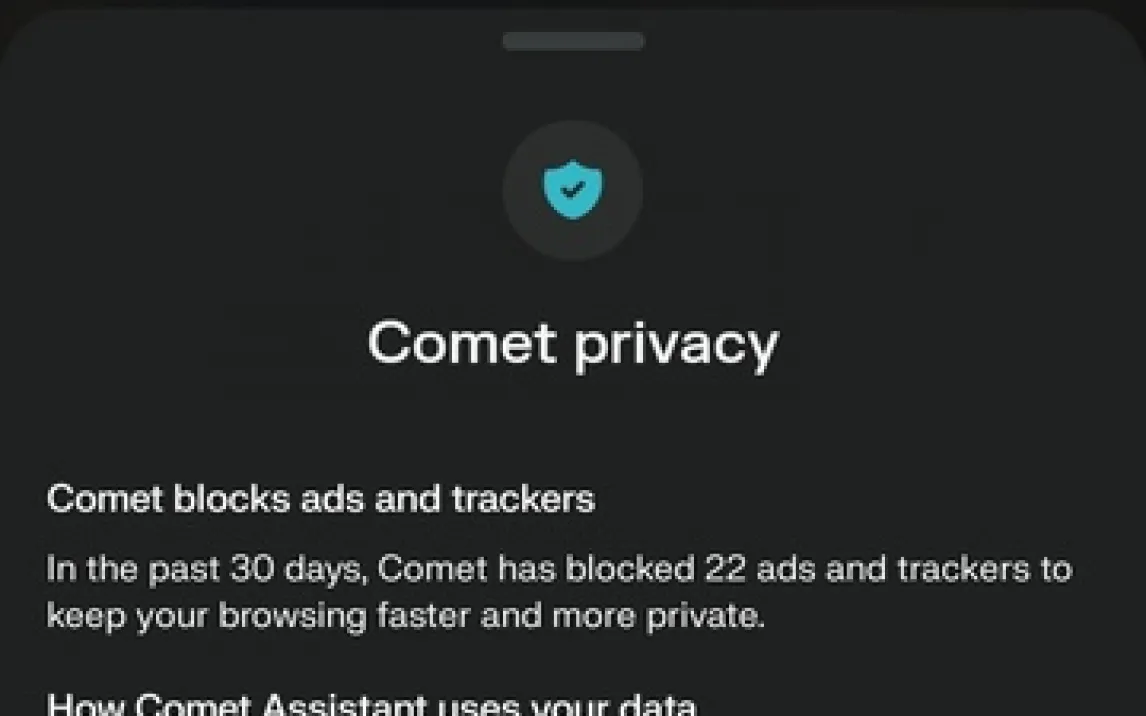Viewport: 1146px width, 716px height.
Task: Click the "Comet privacy" title
Action: 572,343
